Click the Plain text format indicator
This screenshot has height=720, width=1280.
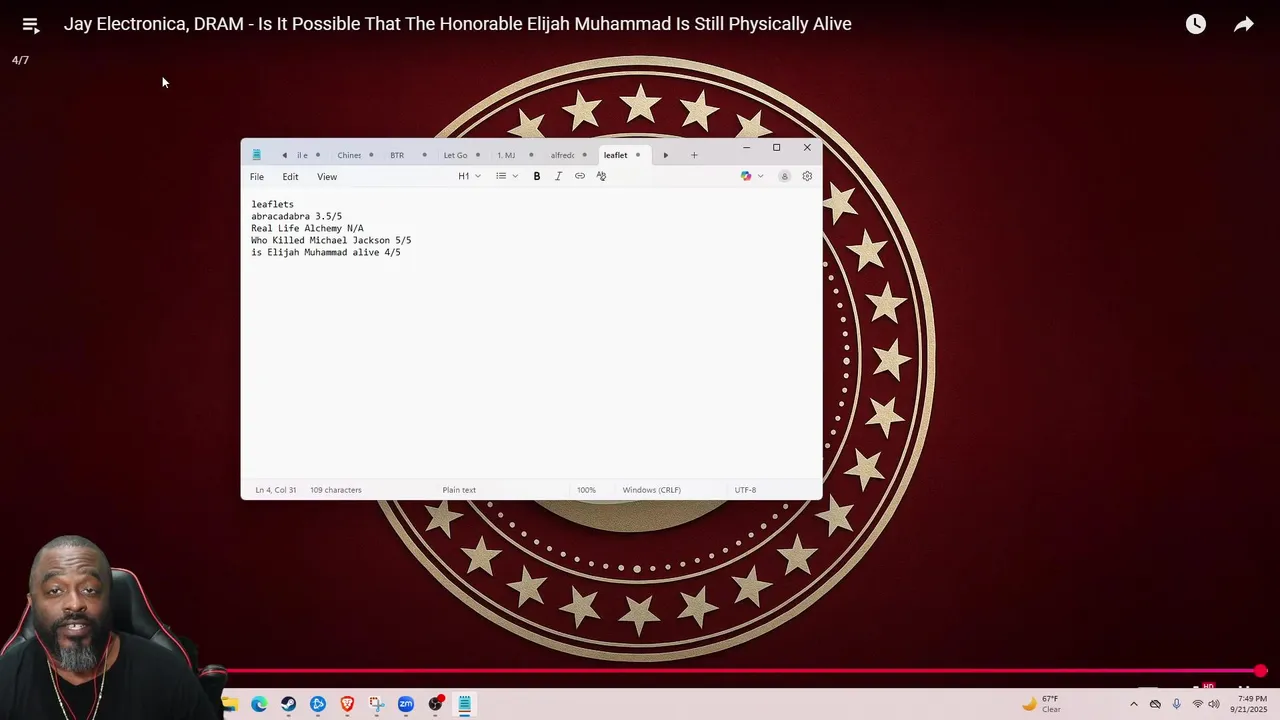pyautogui.click(x=459, y=490)
